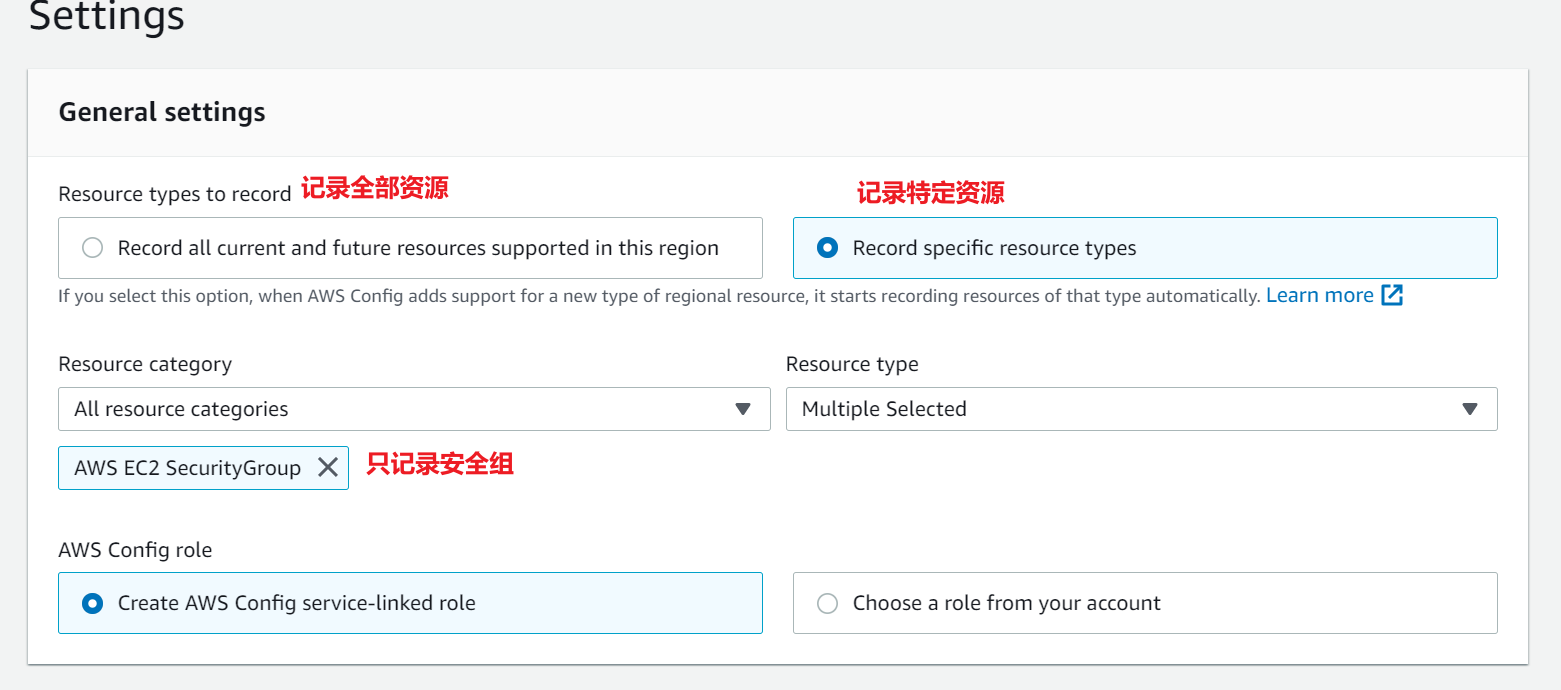Select Record all current and future resources

click(93, 248)
